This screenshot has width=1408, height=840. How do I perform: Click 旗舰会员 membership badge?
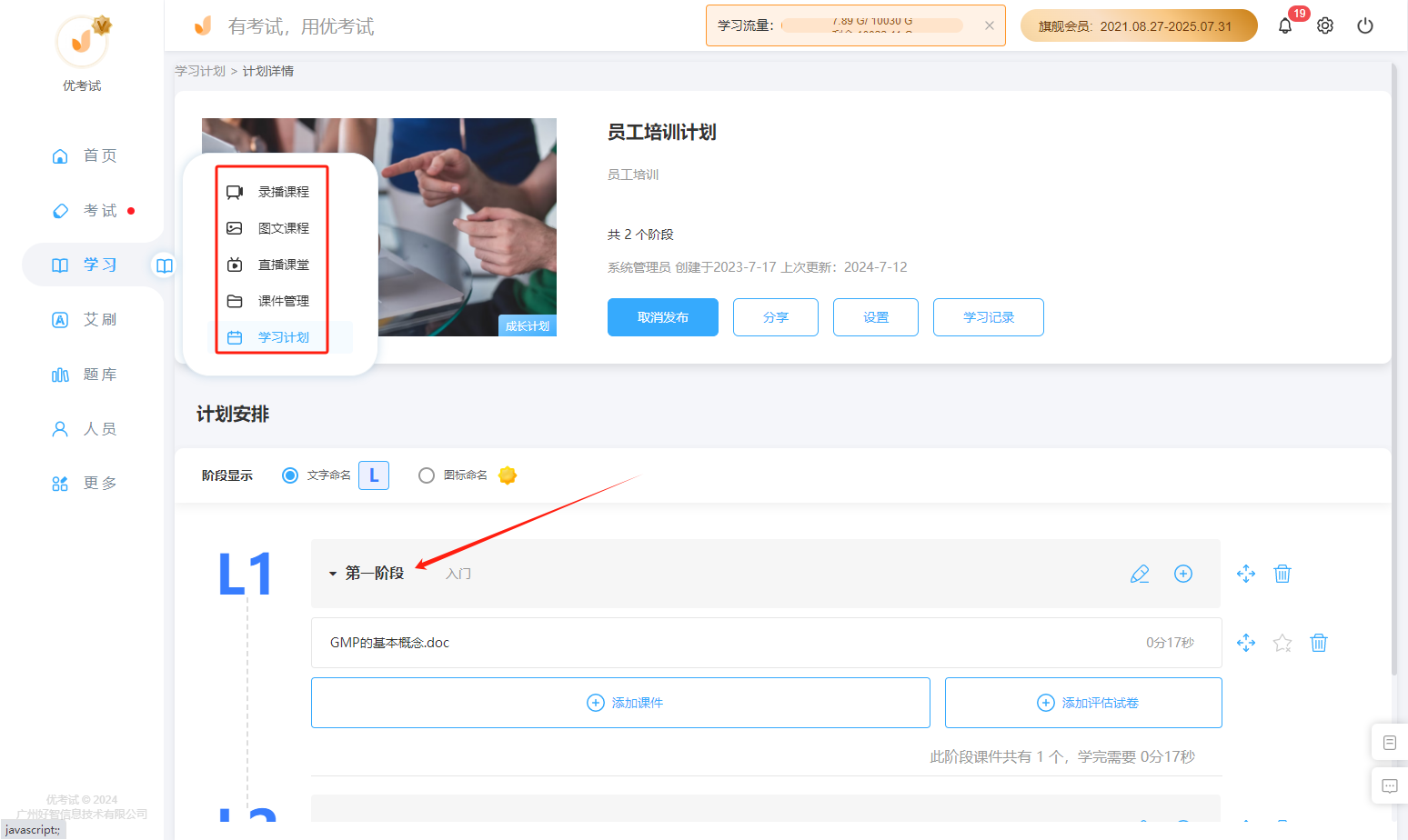pos(1139,25)
